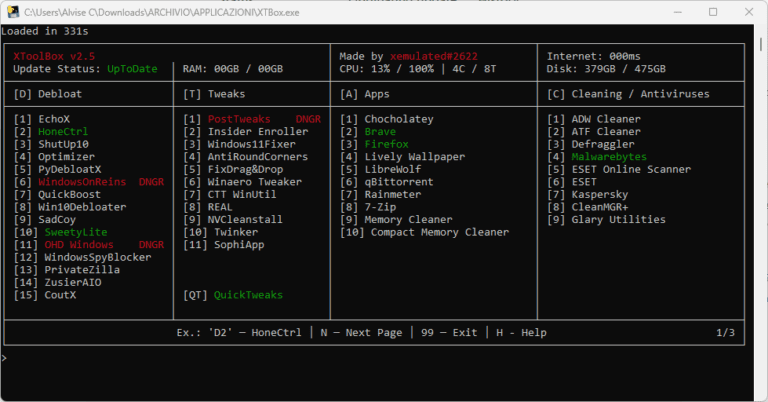This screenshot has height=402, width=768.
Task: Select LibreWolf entry
Action: click(x=381, y=169)
